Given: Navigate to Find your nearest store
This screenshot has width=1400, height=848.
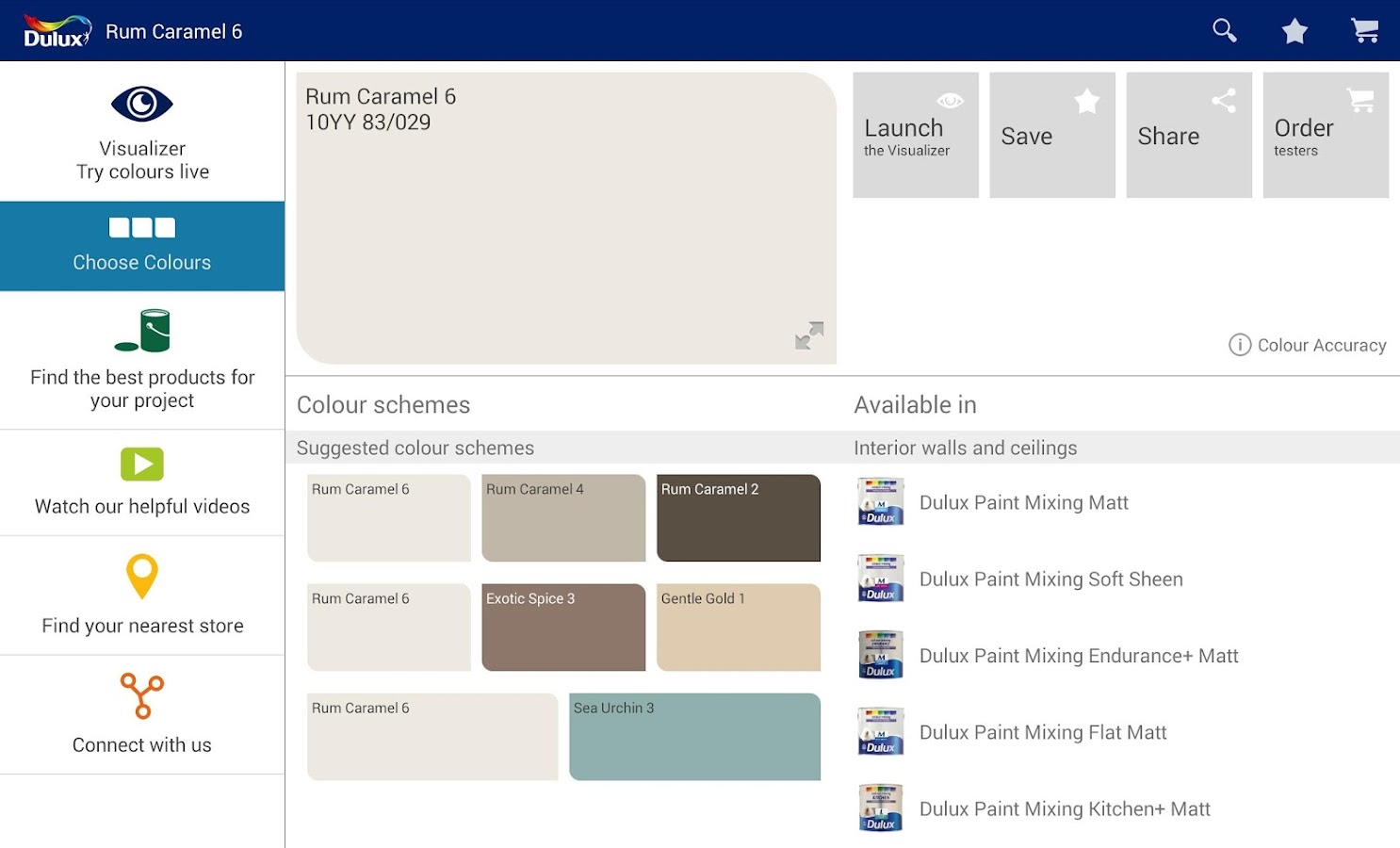Looking at the screenshot, I should pos(142,595).
